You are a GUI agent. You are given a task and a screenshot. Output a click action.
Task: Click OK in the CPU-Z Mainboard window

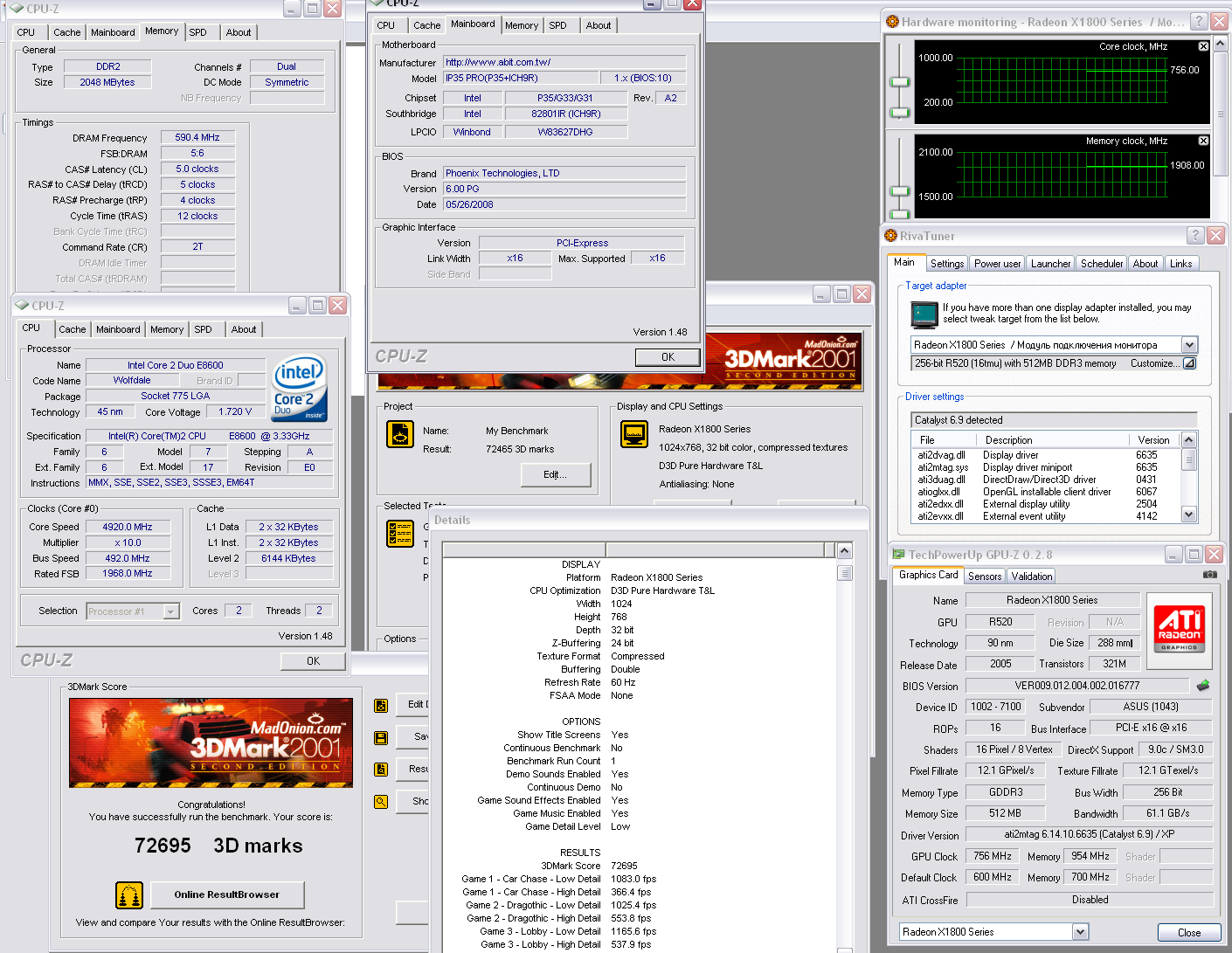point(668,357)
